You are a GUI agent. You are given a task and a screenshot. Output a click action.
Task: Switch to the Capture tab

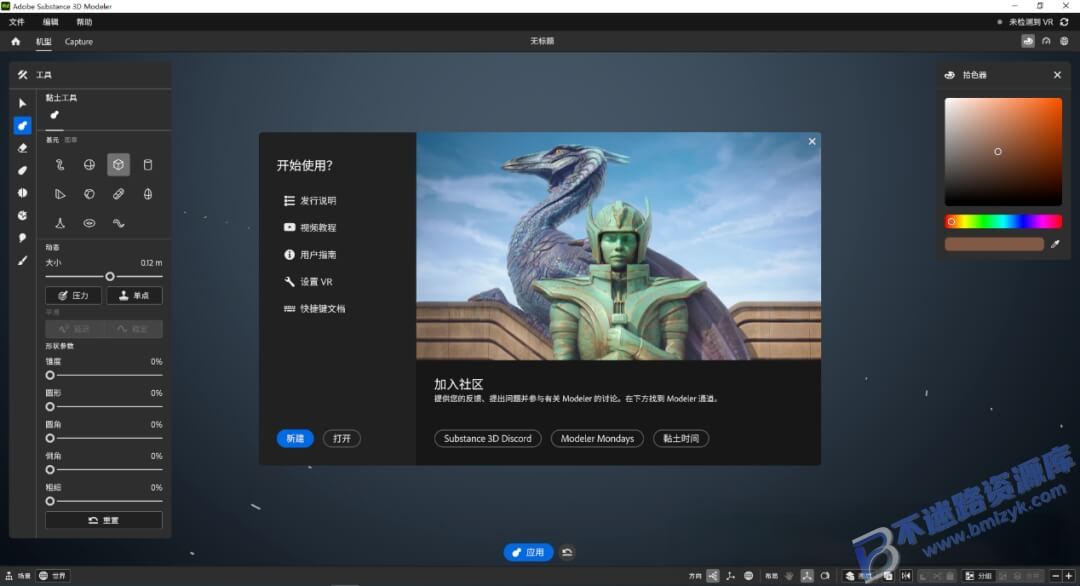[x=78, y=41]
